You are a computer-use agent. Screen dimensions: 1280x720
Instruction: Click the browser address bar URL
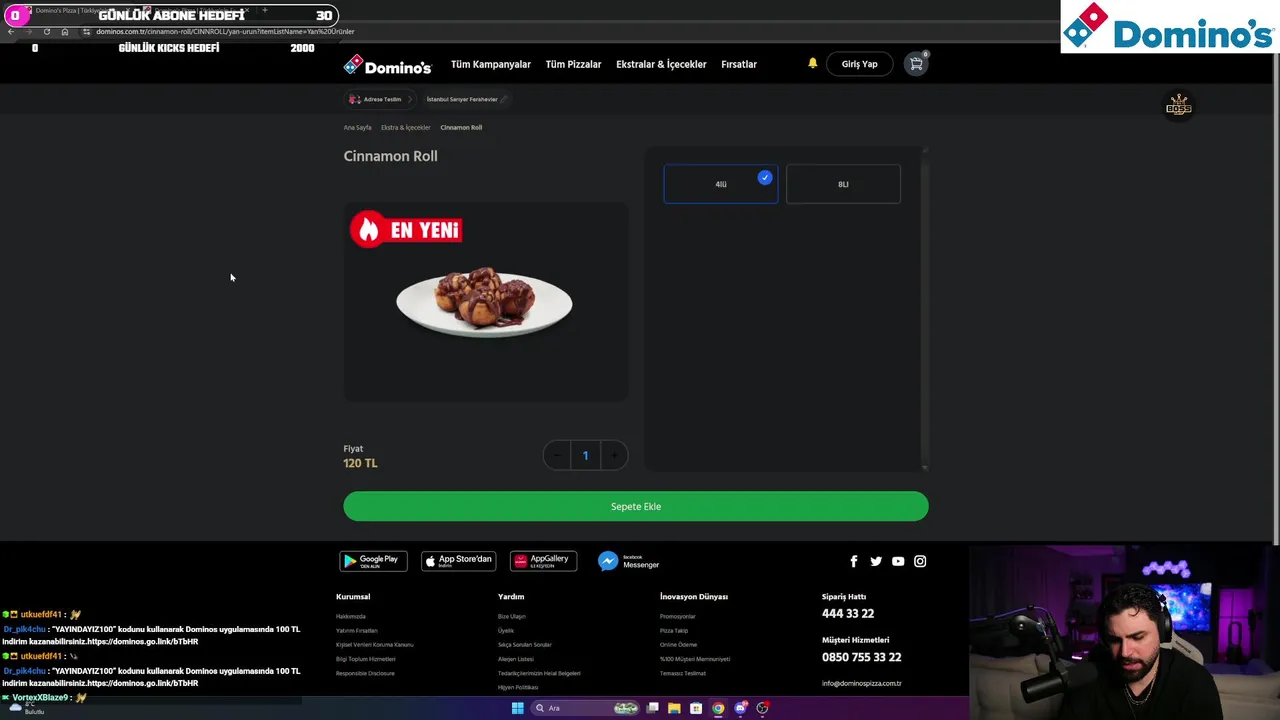coord(225,31)
